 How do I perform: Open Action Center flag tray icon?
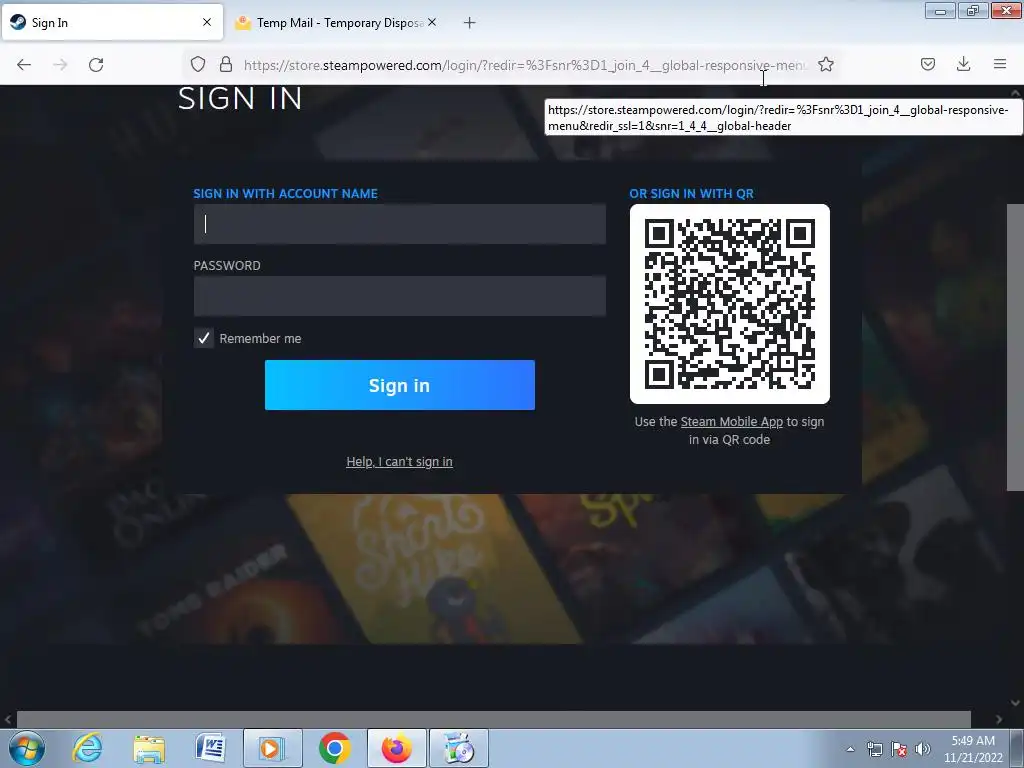click(899, 750)
